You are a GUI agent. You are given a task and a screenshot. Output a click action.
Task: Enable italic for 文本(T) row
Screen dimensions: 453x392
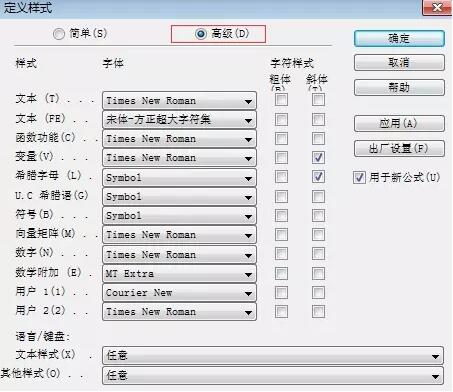pos(318,100)
